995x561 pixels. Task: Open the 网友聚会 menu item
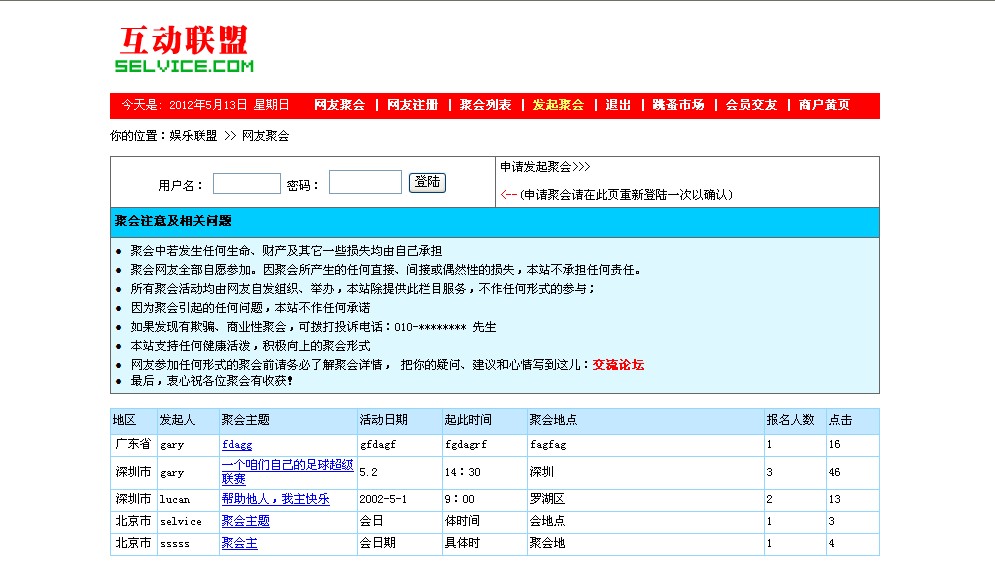coord(339,105)
